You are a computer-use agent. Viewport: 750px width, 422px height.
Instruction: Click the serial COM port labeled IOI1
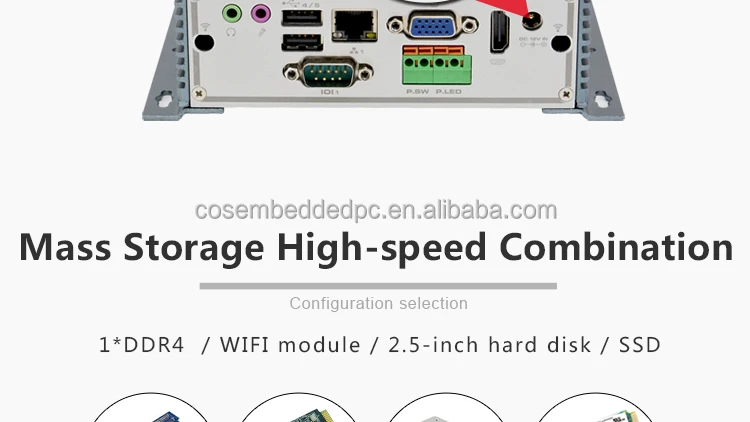pyautogui.click(x=328, y=73)
